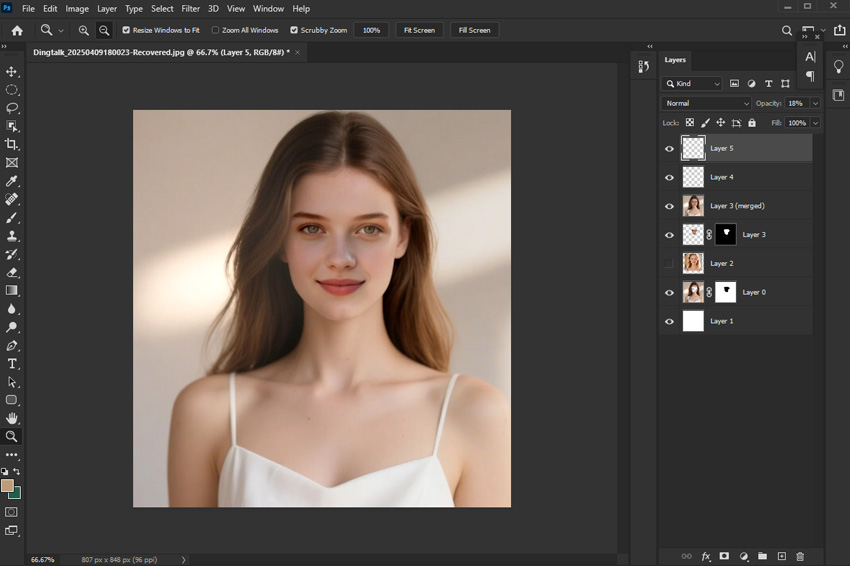Screen dimensions: 850x566
Task: Click Add layer mask icon
Action: [724, 556]
